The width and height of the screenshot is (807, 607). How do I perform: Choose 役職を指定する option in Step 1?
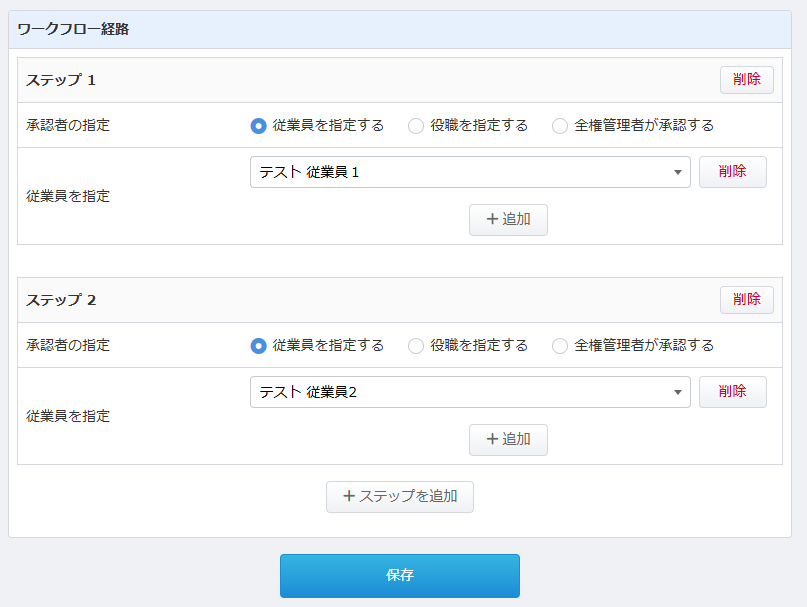(416, 126)
